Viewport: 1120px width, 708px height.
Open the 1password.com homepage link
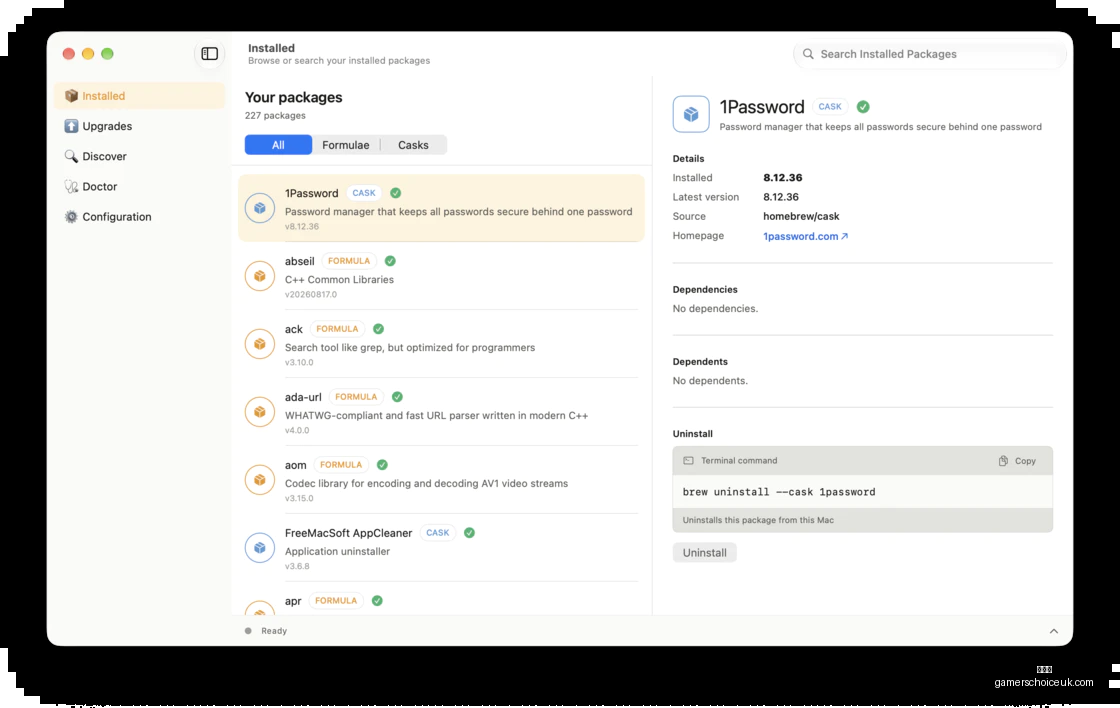click(805, 236)
